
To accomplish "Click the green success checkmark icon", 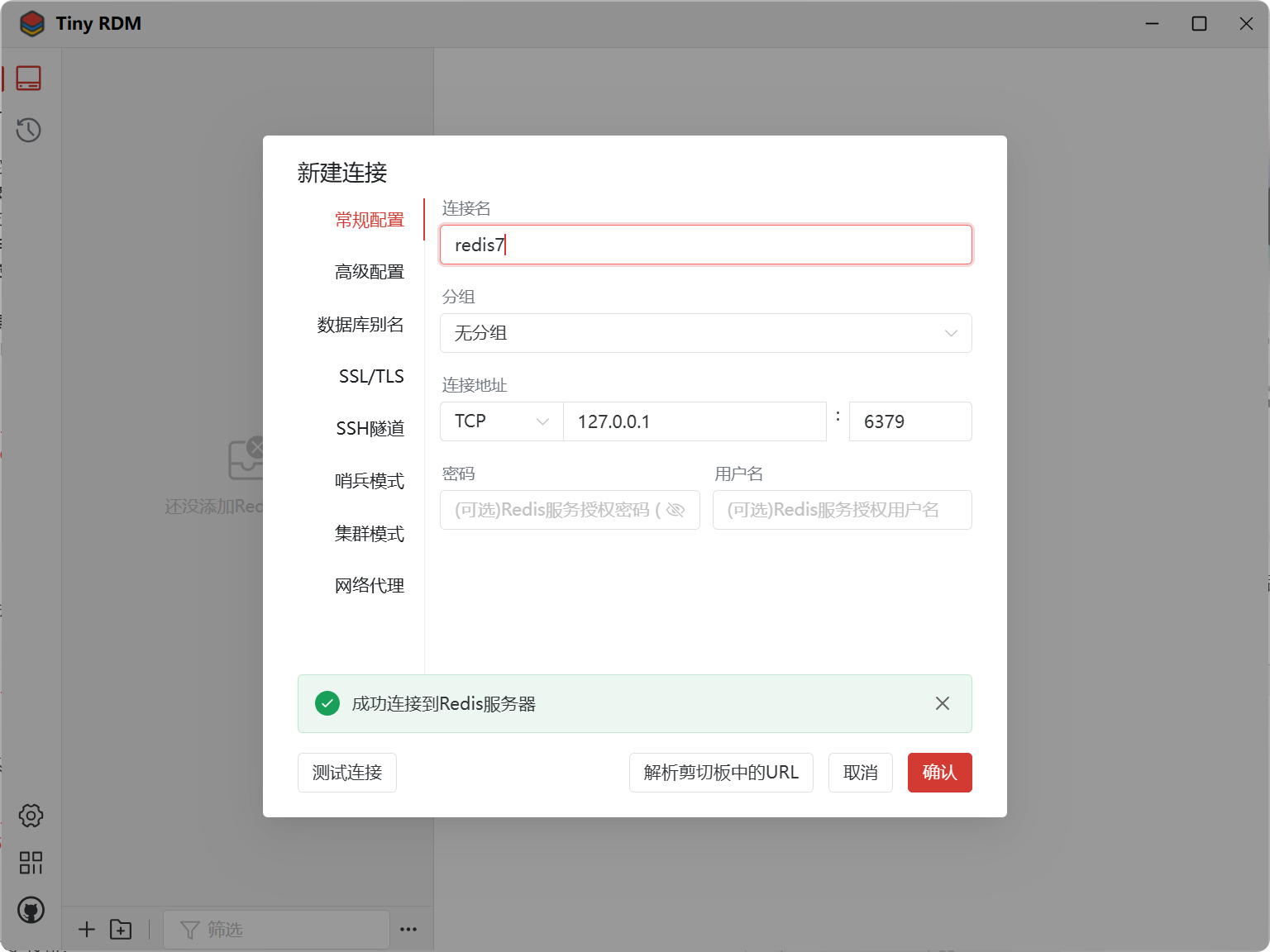I will point(327,703).
